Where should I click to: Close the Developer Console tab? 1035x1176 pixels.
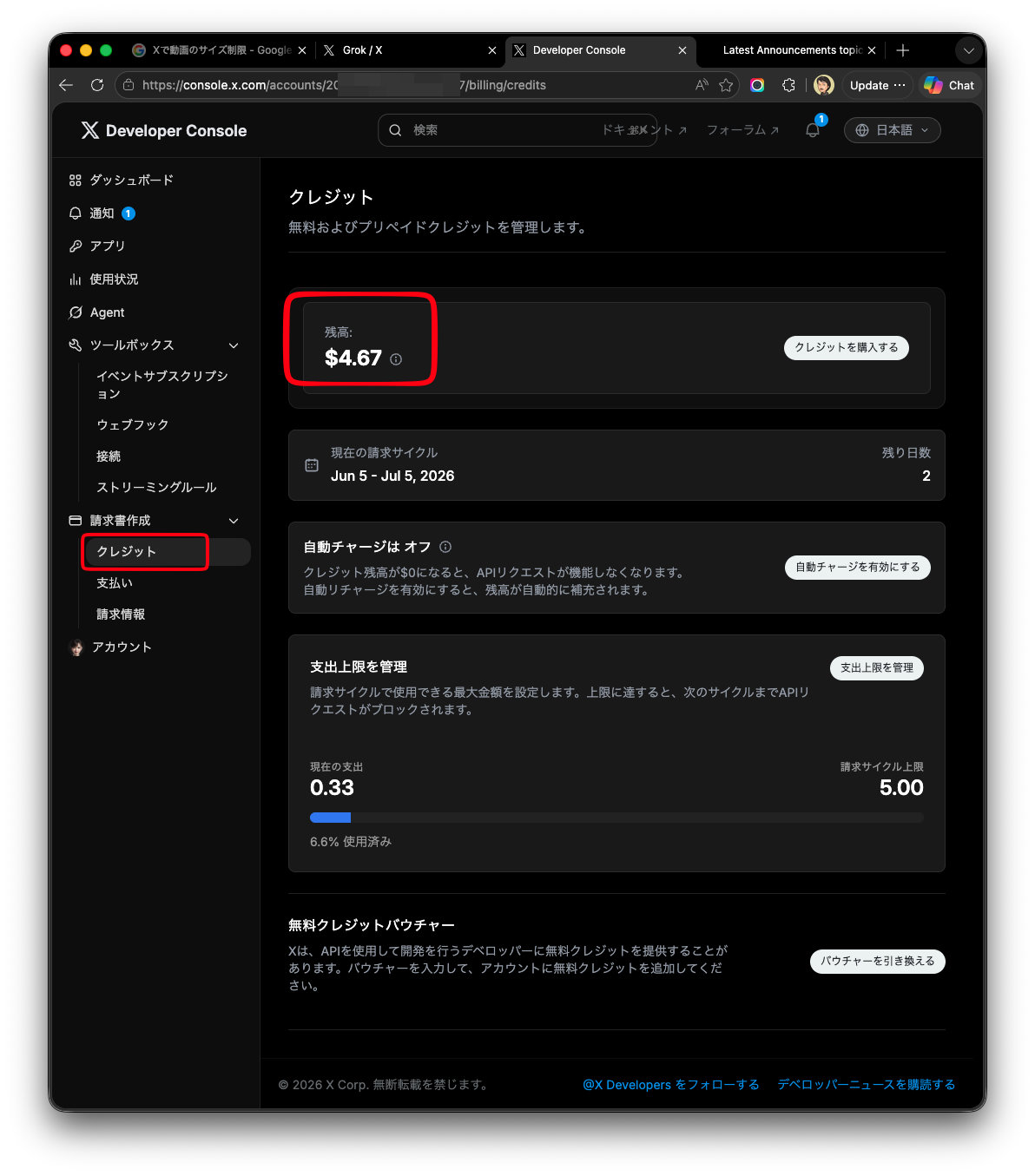coord(682,50)
